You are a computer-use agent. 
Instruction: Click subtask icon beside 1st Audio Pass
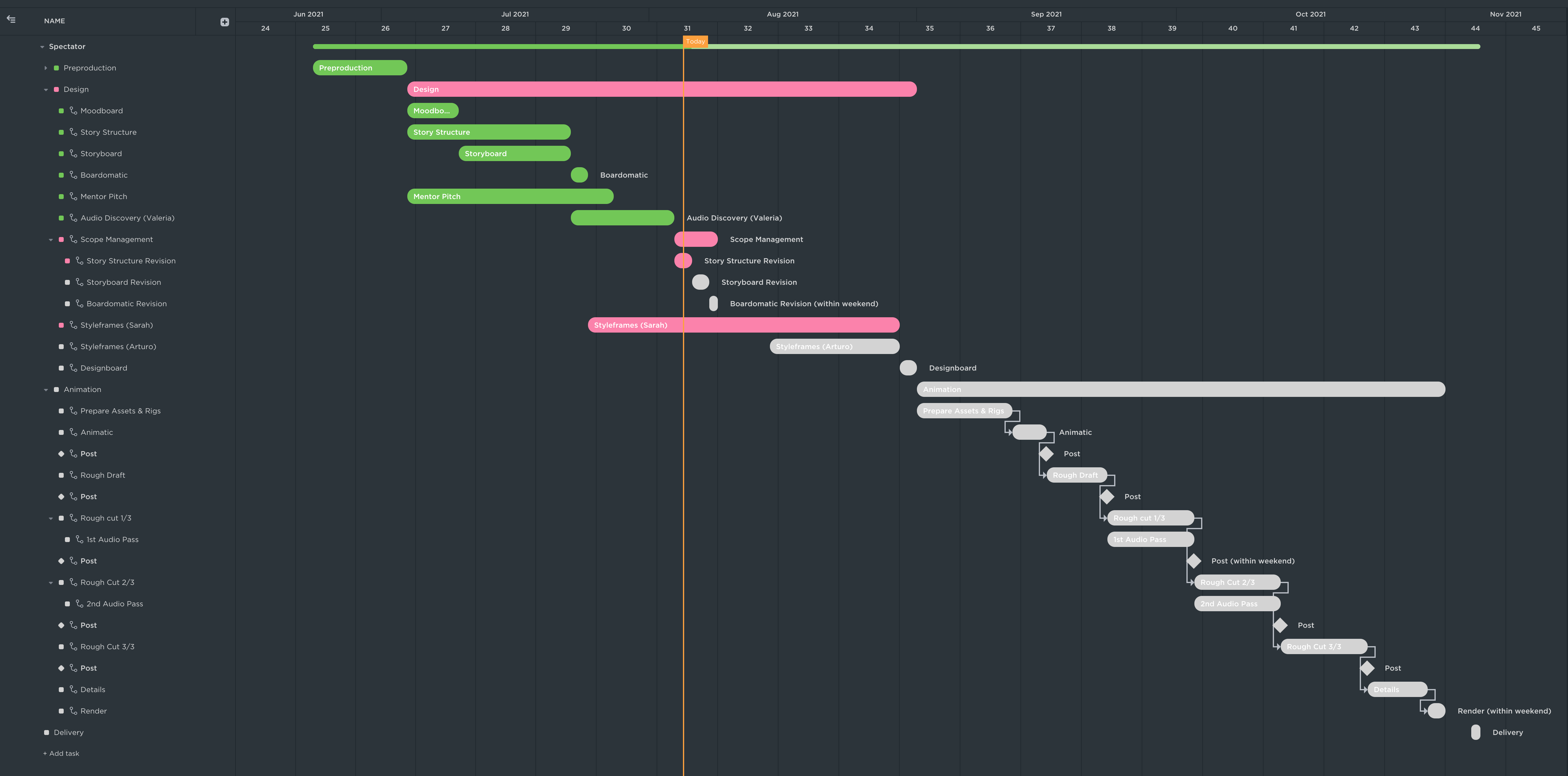(79, 539)
